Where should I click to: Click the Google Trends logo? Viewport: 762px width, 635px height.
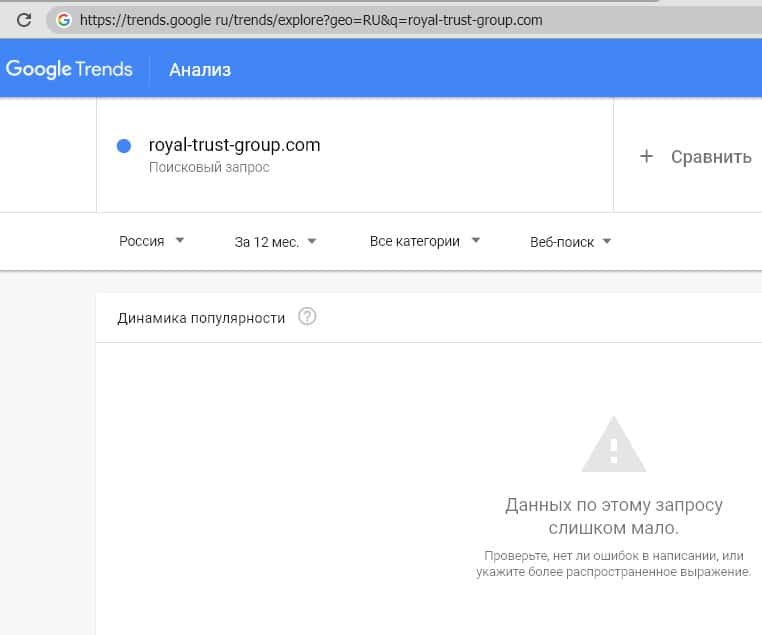click(69, 69)
